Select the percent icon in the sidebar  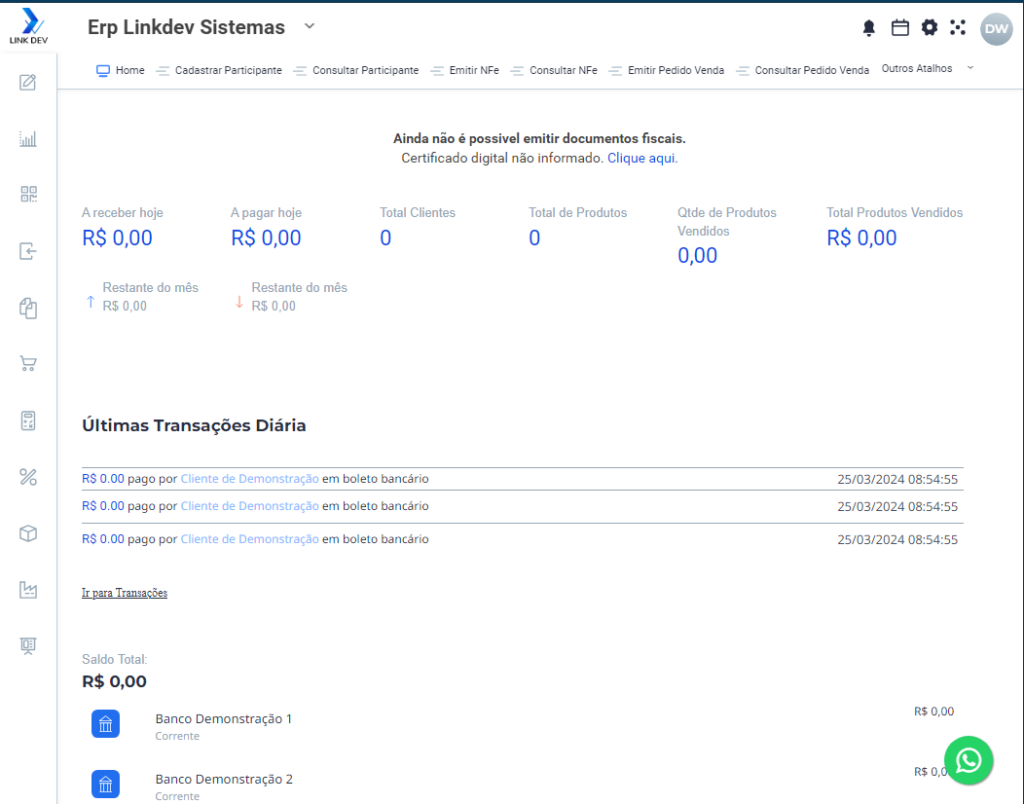pos(28,477)
